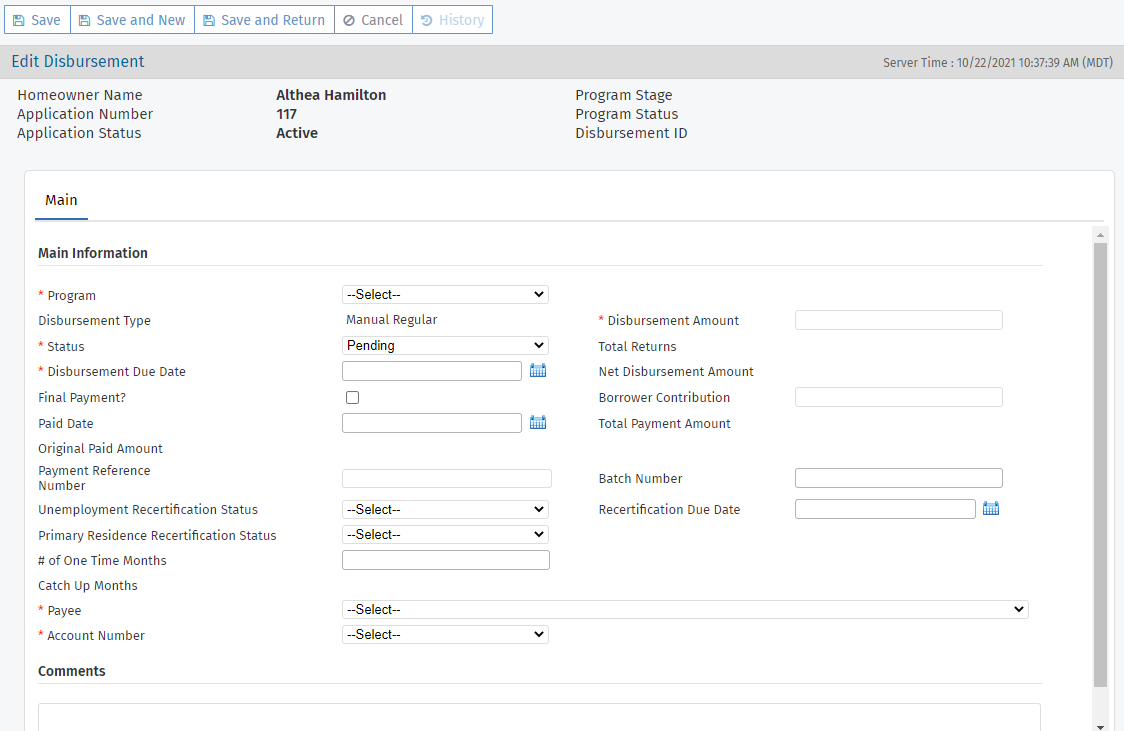Viewport: 1124px width, 731px height.
Task: Click the Cancel prohibition icon
Action: pyautogui.click(x=351, y=19)
